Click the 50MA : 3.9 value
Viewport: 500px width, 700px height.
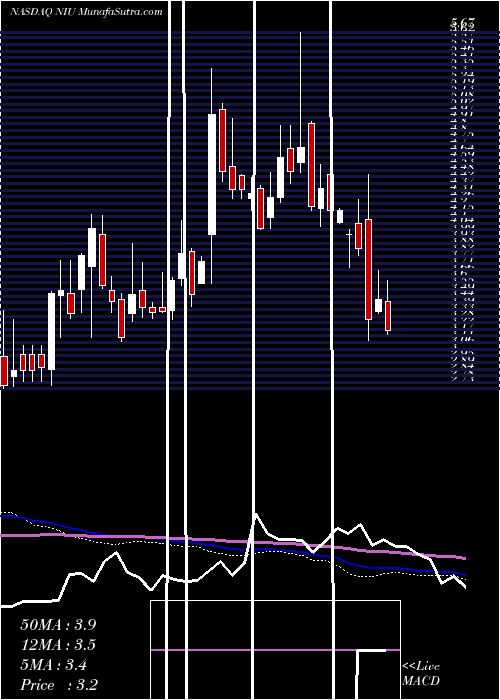coord(58,625)
